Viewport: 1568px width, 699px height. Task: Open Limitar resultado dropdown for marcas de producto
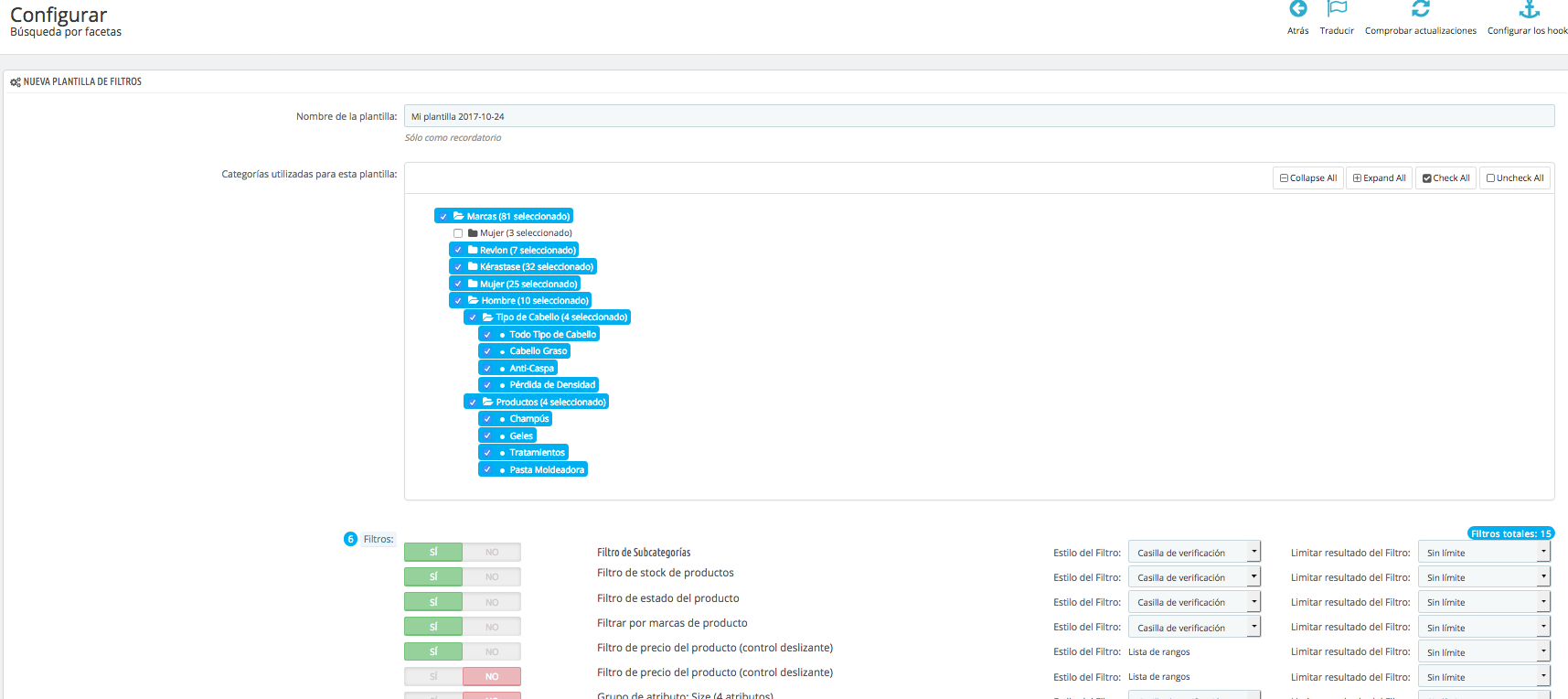(x=1484, y=627)
